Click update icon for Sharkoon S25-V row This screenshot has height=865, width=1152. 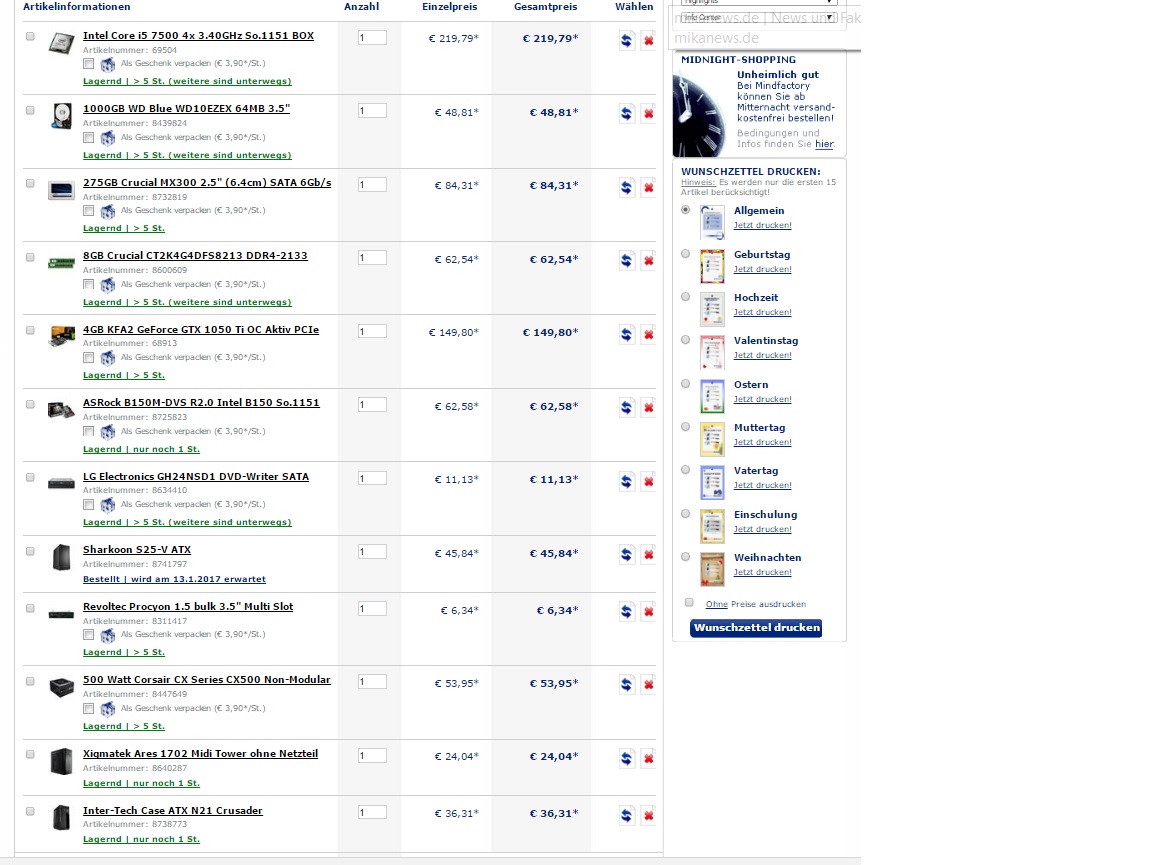[626, 554]
